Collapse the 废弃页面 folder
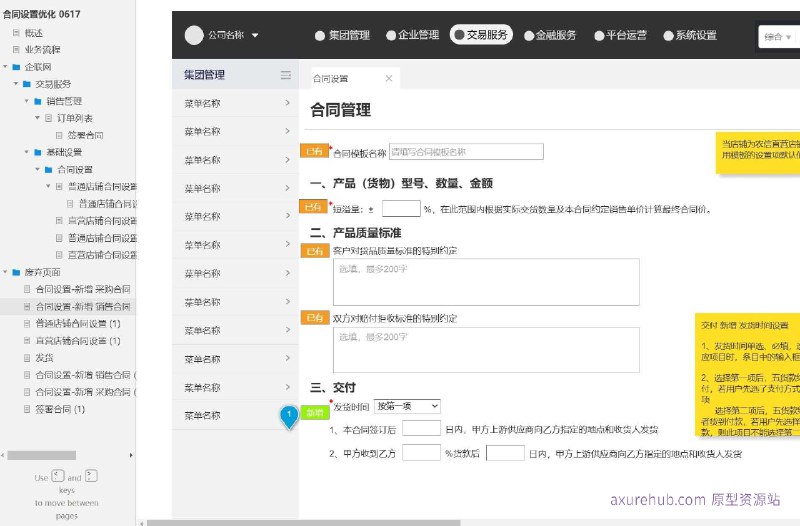Viewport: 800px width, 526px height. [x=5, y=272]
